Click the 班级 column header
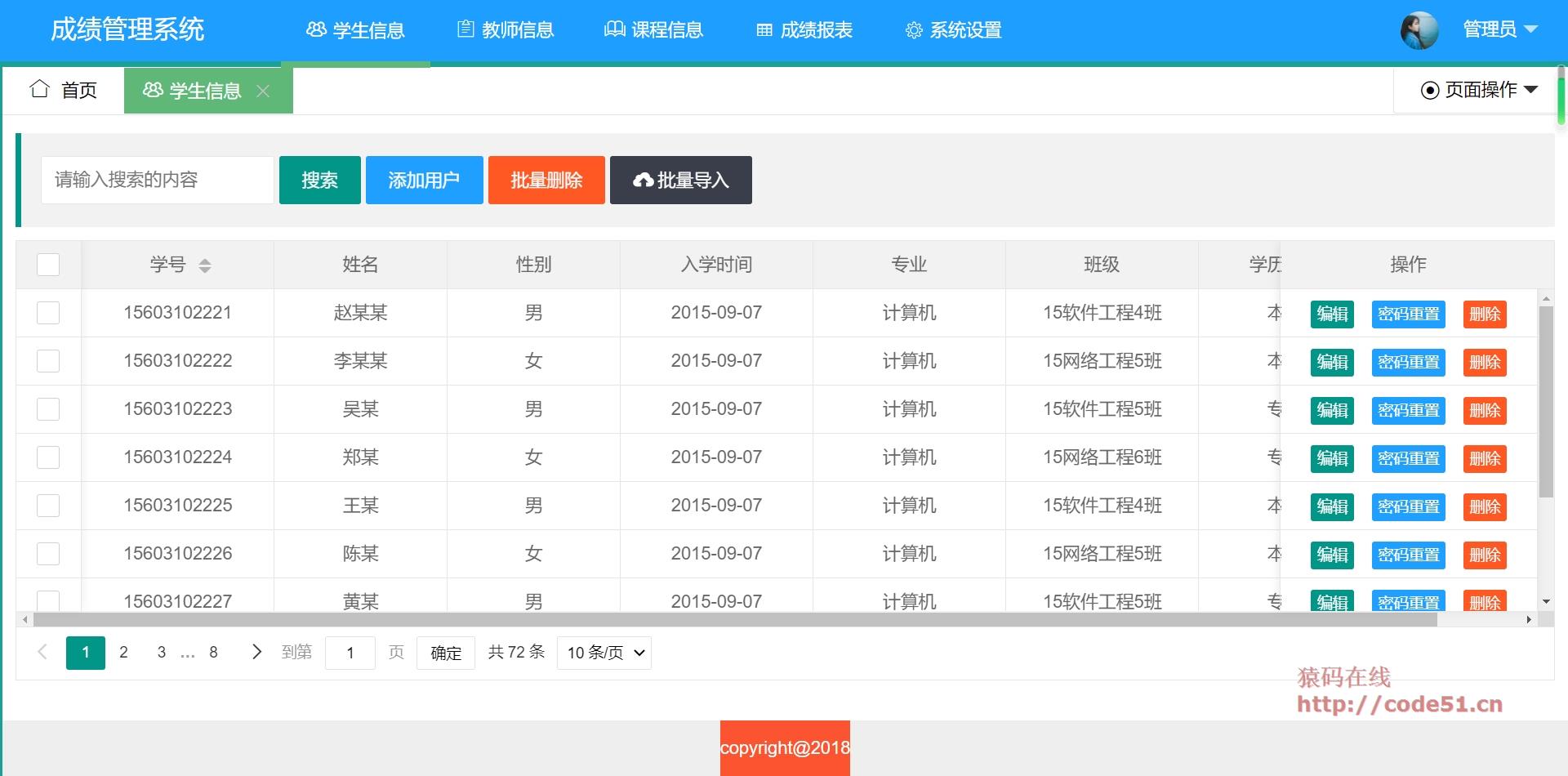Image resolution: width=1568 pixels, height=776 pixels. click(1102, 265)
